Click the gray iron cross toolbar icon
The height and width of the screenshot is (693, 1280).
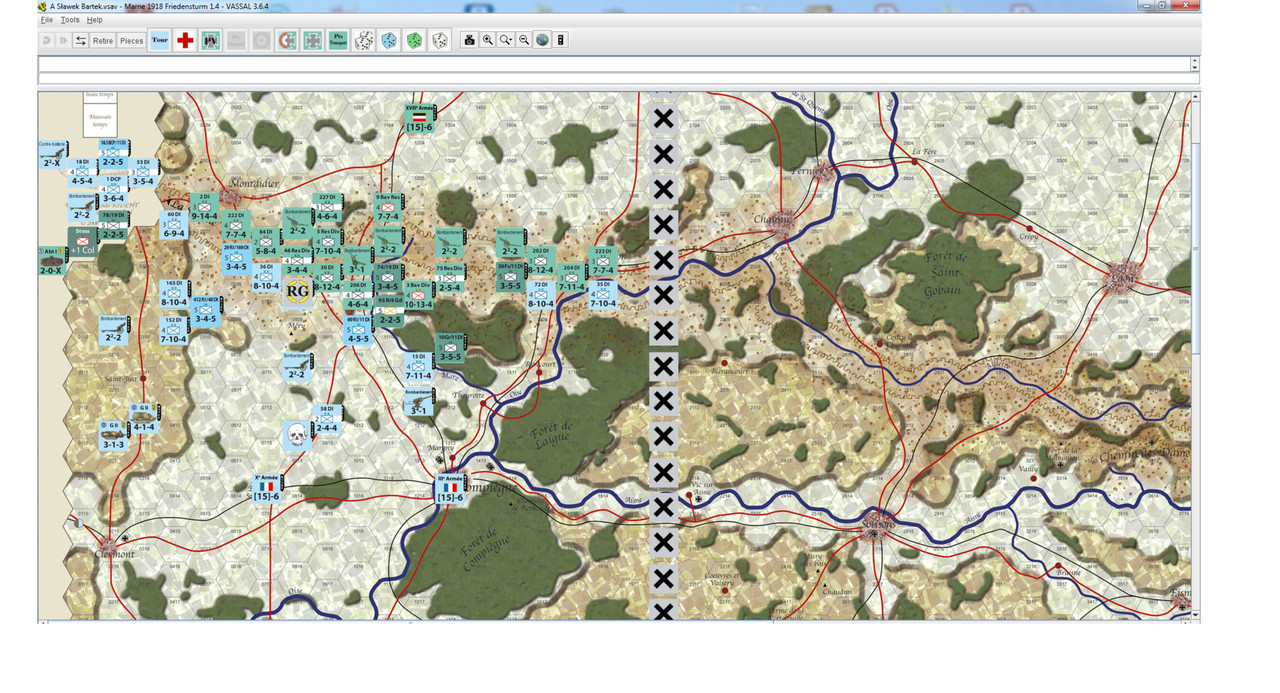coord(312,40)
